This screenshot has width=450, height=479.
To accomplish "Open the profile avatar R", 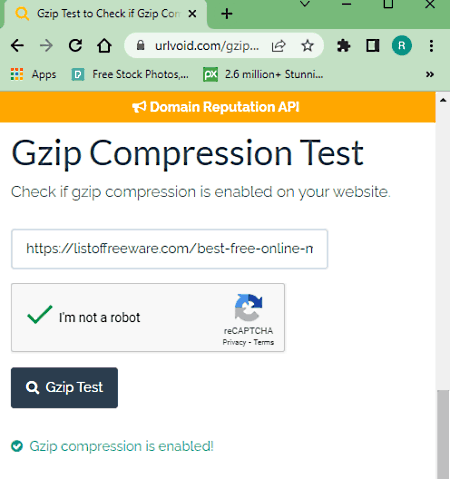I will (401, 45).
